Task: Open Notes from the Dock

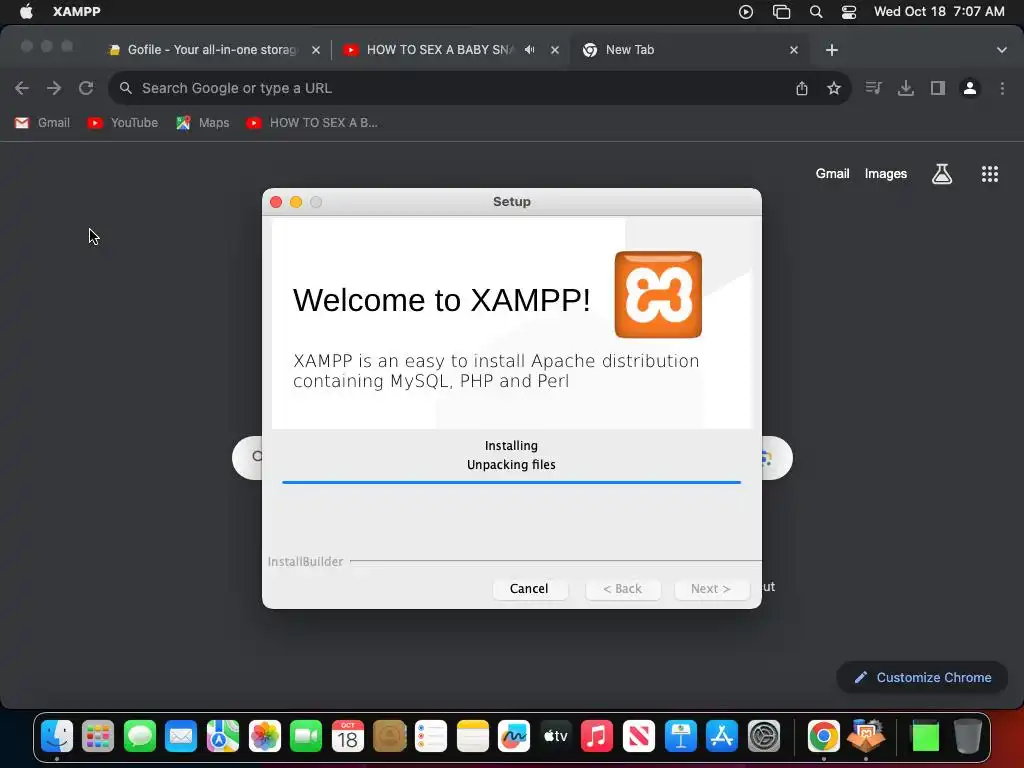Action: pos(472,737)
